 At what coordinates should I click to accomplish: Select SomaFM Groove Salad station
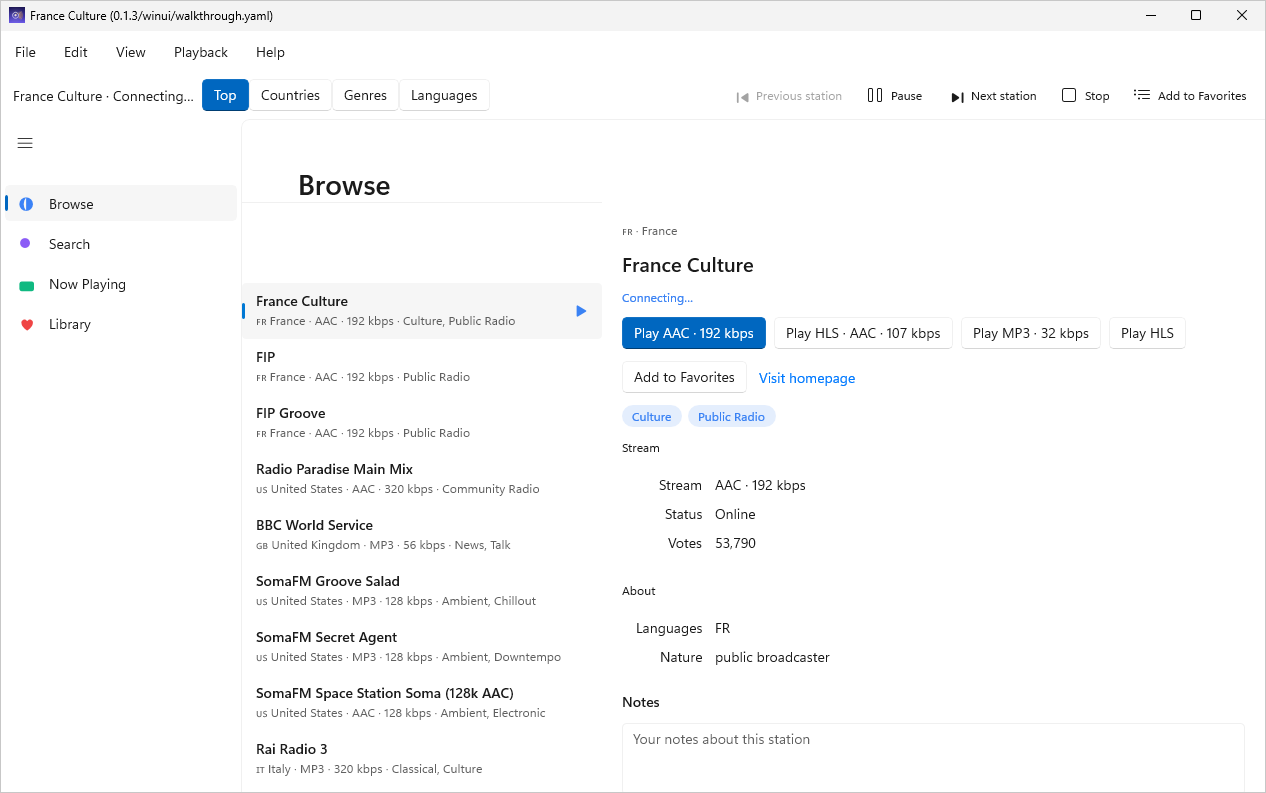coord(422,591)
